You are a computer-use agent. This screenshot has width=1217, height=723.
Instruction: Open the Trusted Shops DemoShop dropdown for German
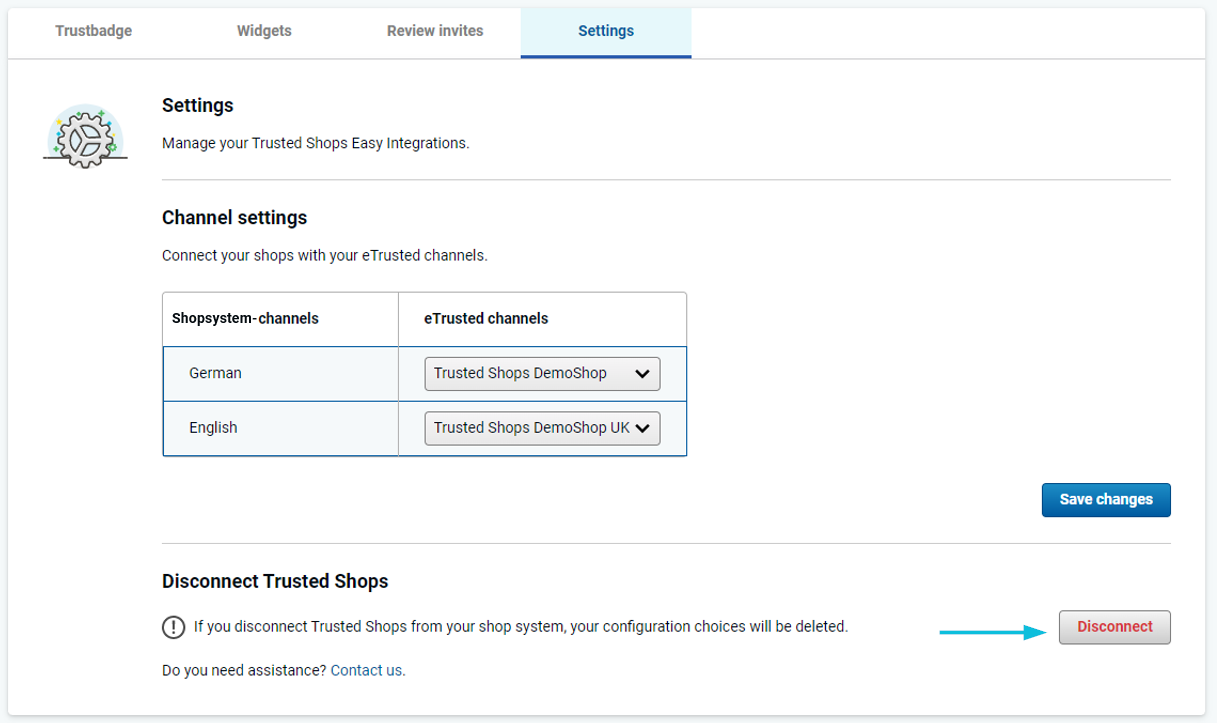541,374
